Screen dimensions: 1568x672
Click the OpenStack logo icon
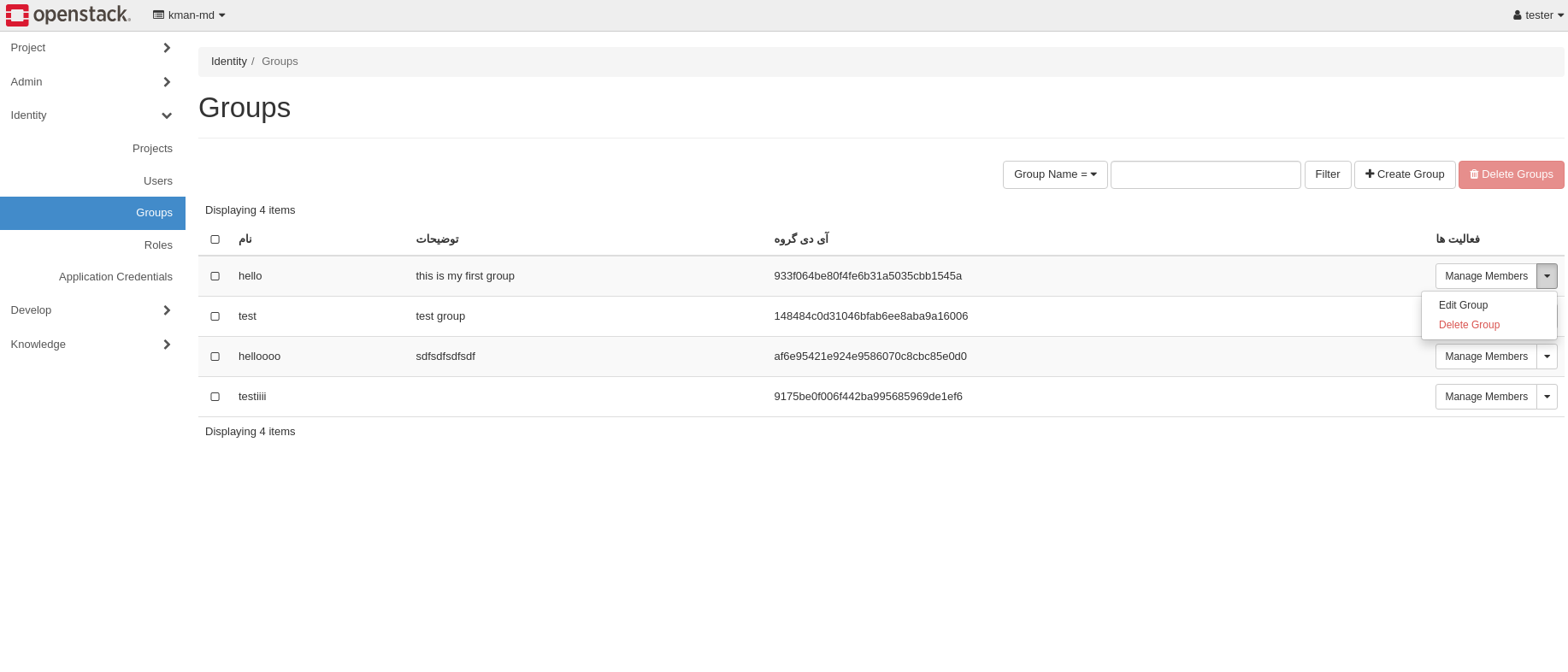pos(17,15)
